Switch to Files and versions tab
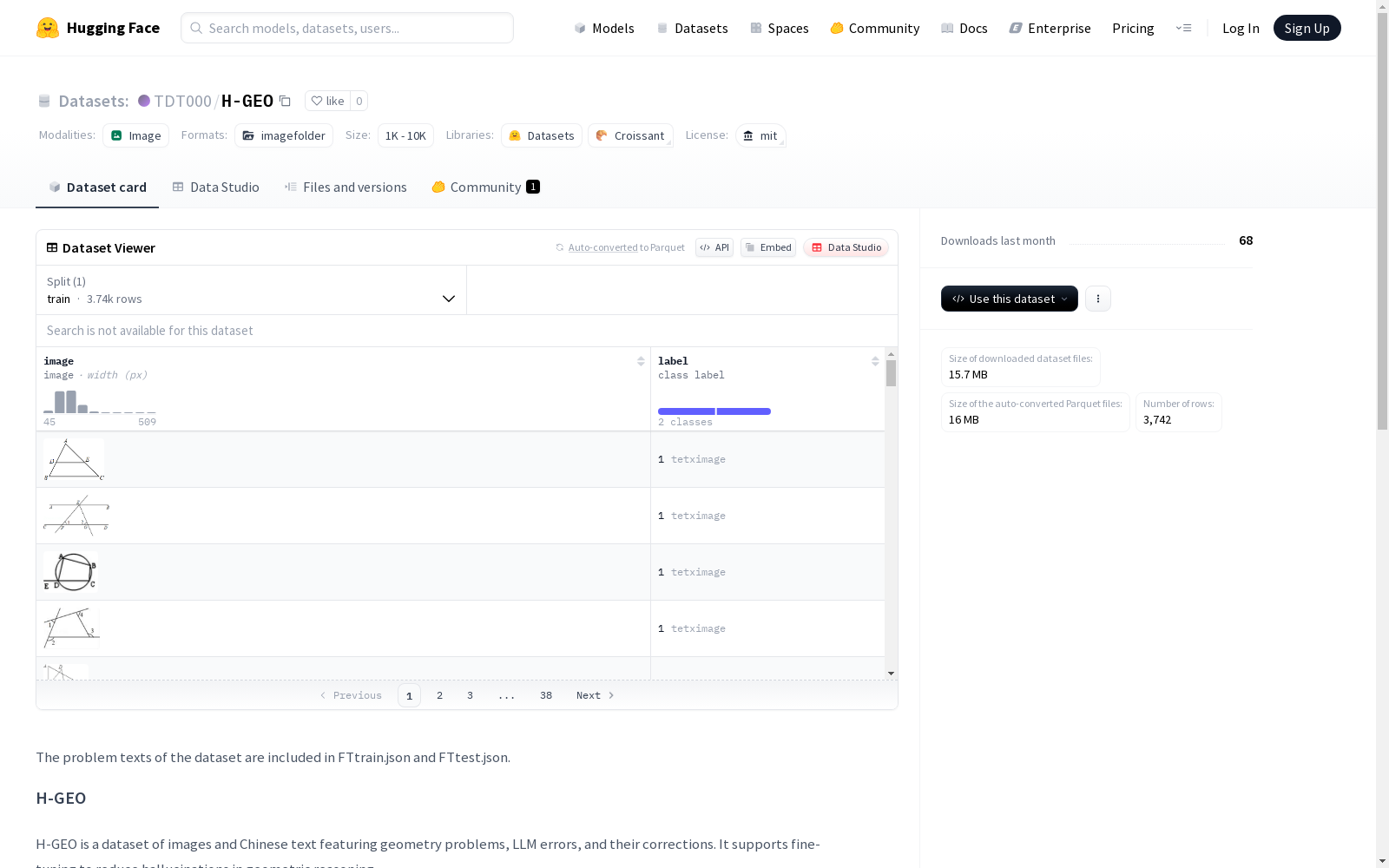 (346, 187)
